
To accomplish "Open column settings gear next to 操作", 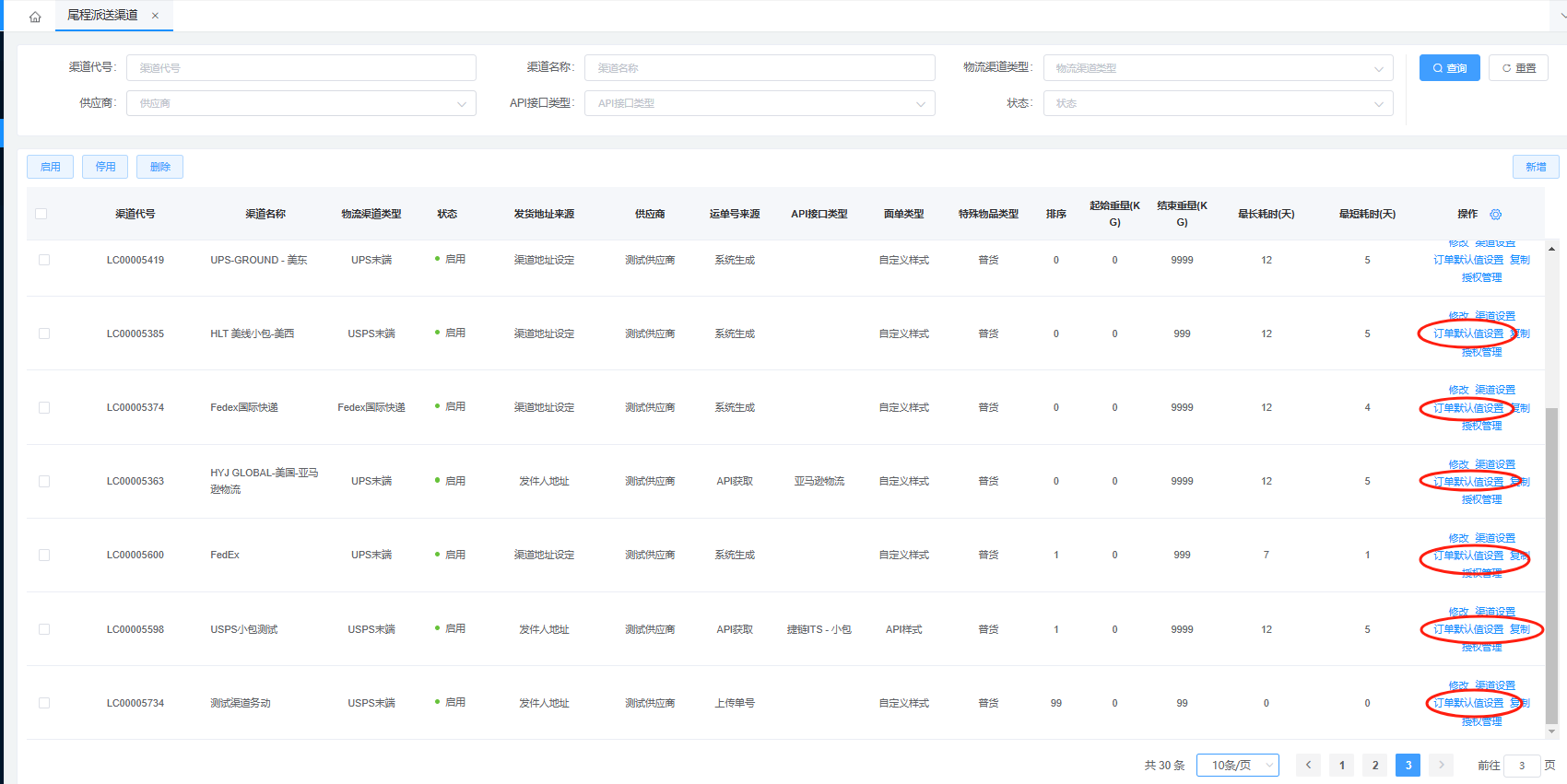I will (x=1496, y=214).
